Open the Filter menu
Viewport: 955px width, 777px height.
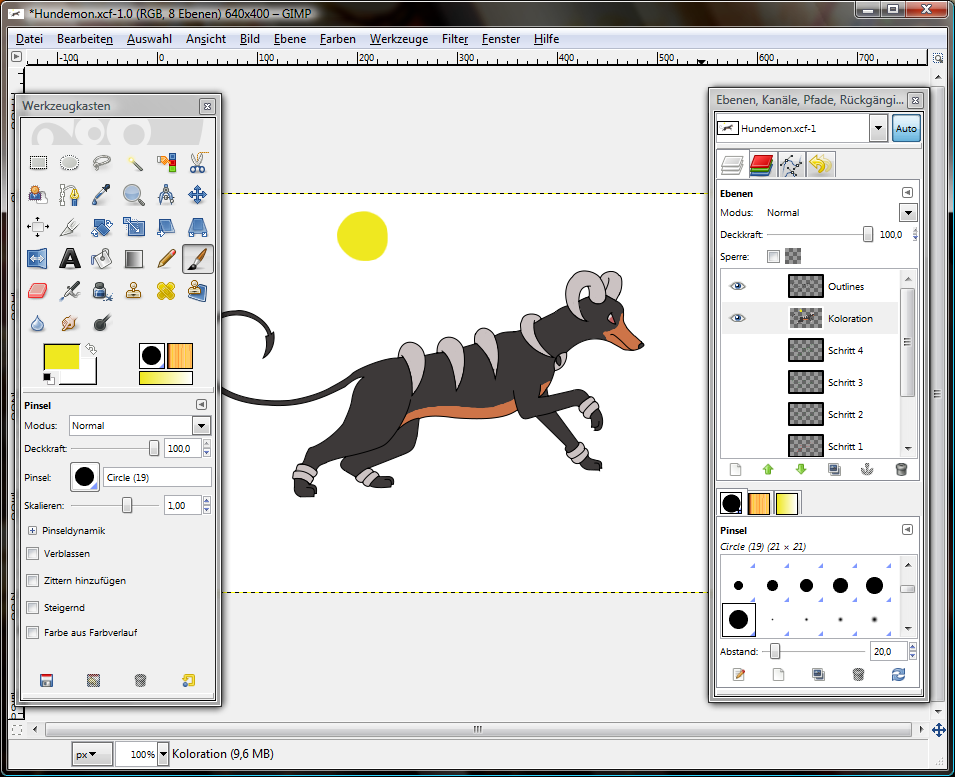click(x=455, y=39)
